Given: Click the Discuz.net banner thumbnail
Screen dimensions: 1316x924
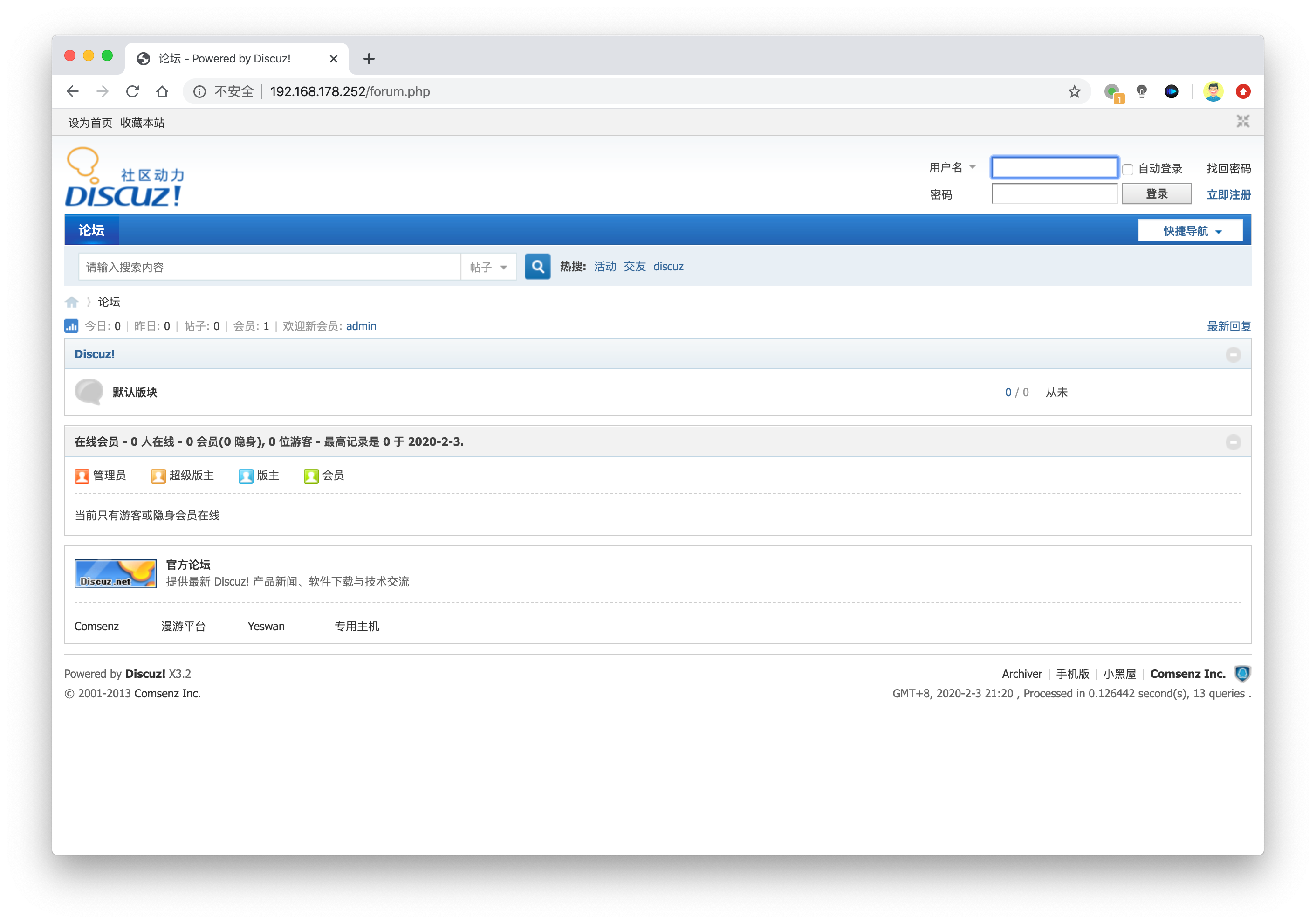Looking at the screenshot, I should (115, 573).
